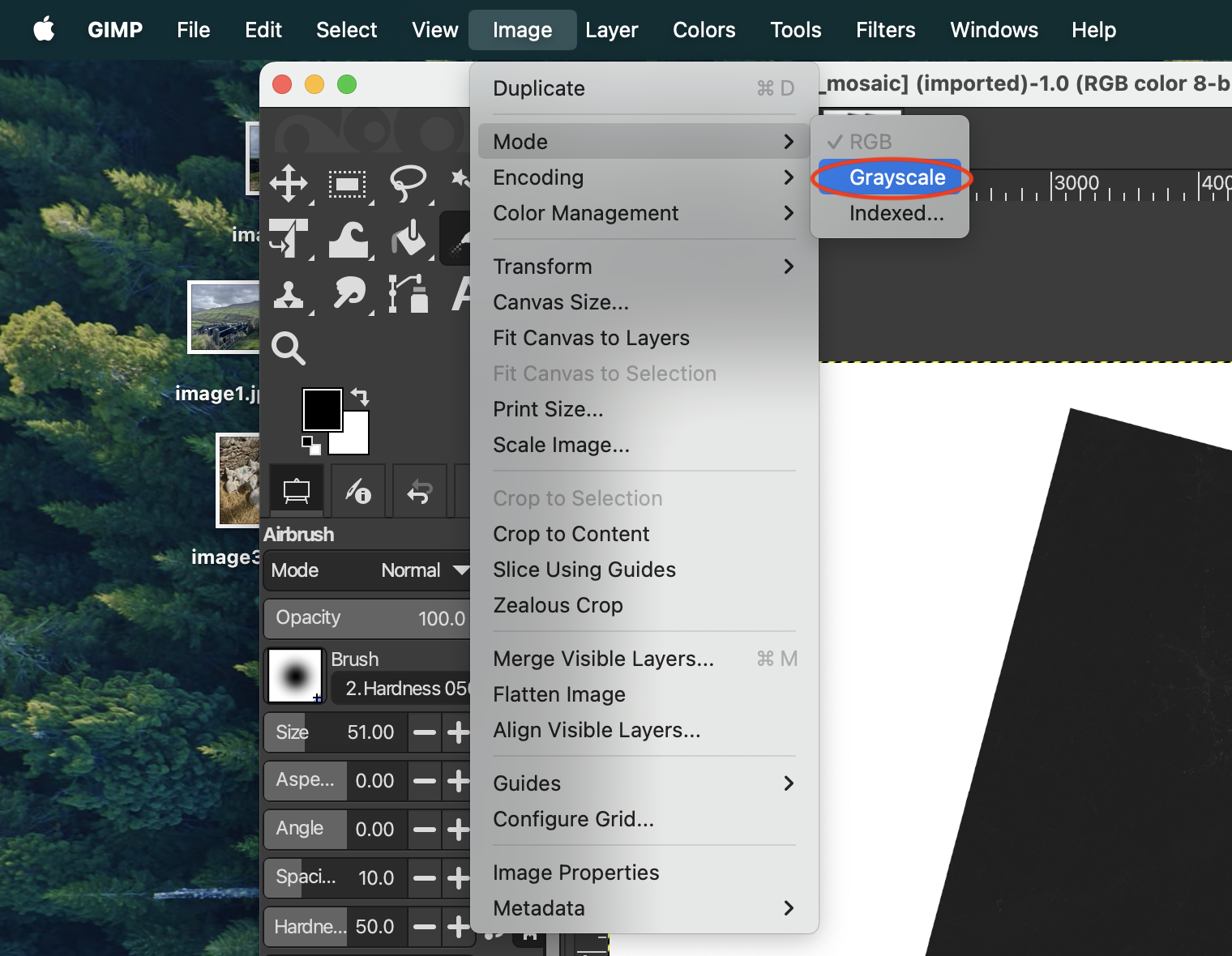Expand the Transform submenu
Screen dimensions: 1232x956
(644, 267)
